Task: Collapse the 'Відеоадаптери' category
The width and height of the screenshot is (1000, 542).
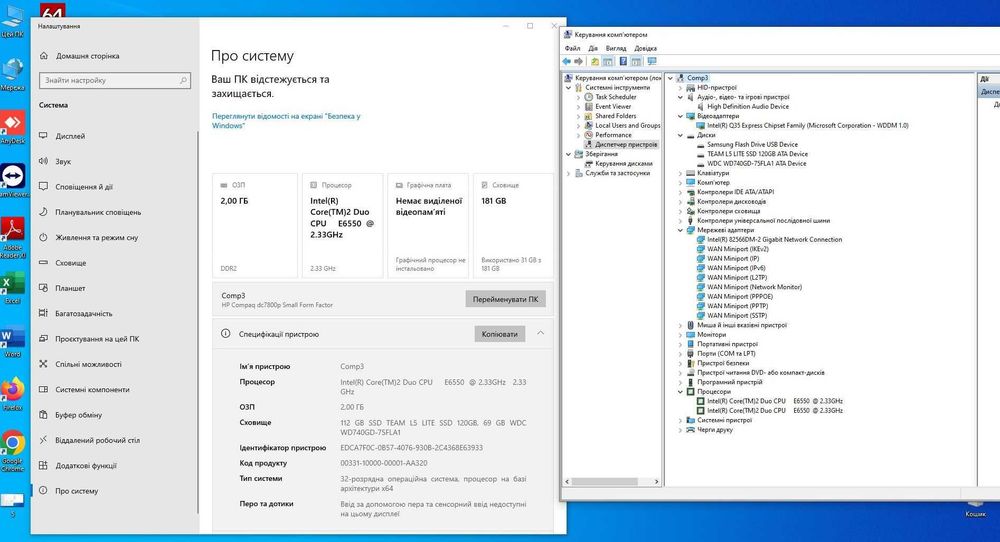Action: [680, 116]
